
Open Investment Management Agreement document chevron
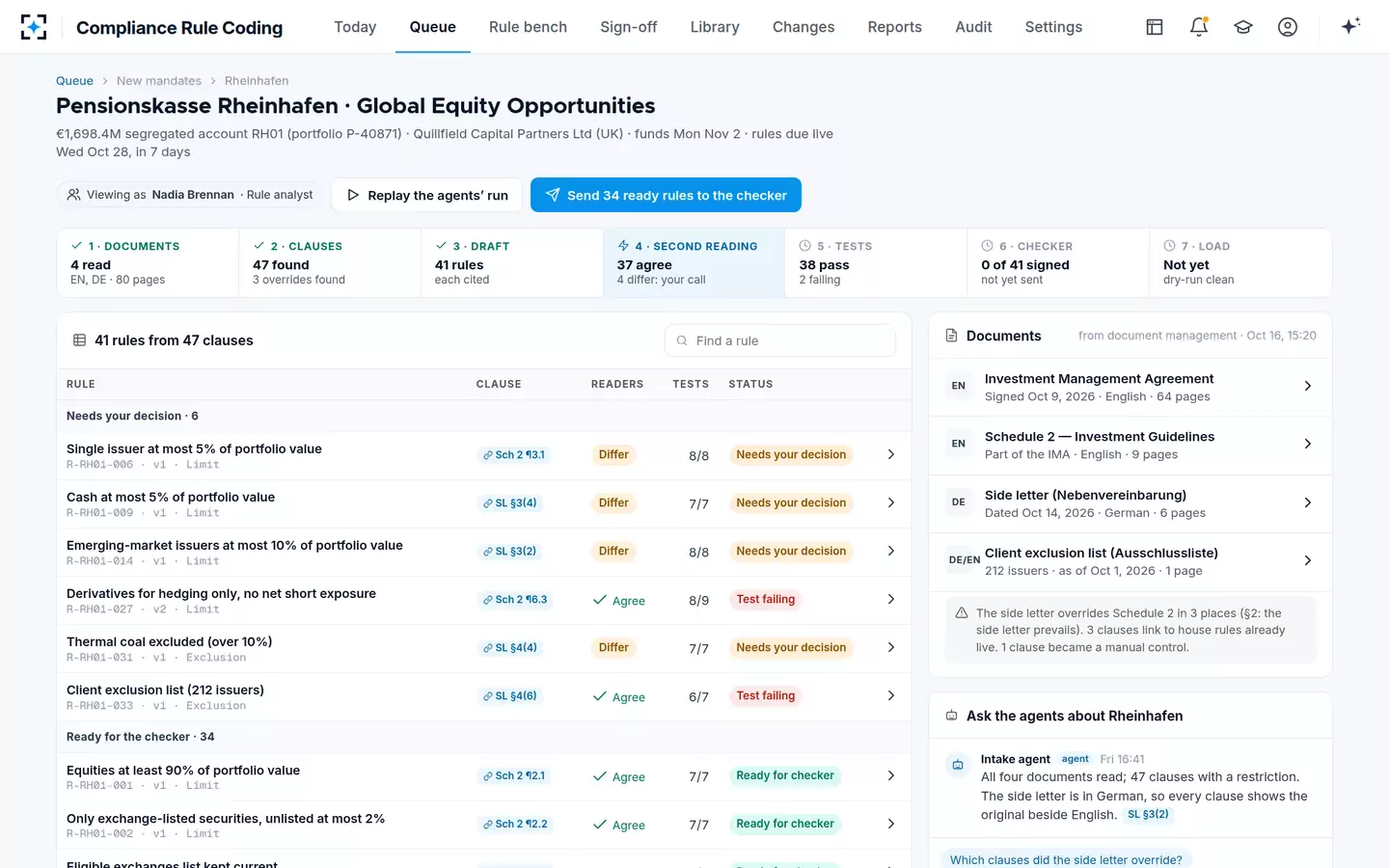[1308, 386]
